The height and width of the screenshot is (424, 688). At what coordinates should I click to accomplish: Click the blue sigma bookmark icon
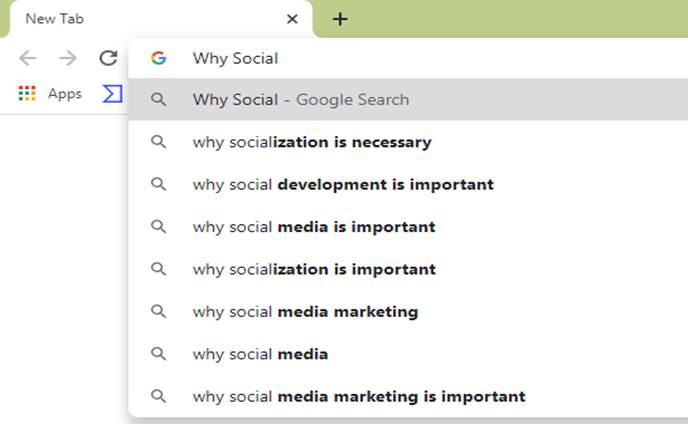113,93
